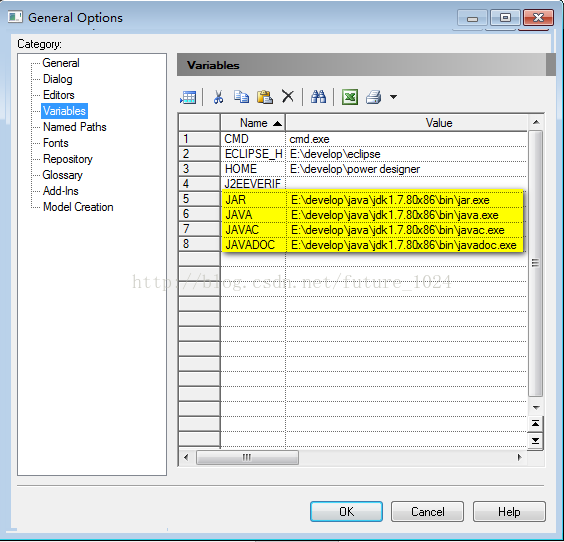Click the horizontal scrollbar thumb

pyautogui.click(x=247, y=457)
